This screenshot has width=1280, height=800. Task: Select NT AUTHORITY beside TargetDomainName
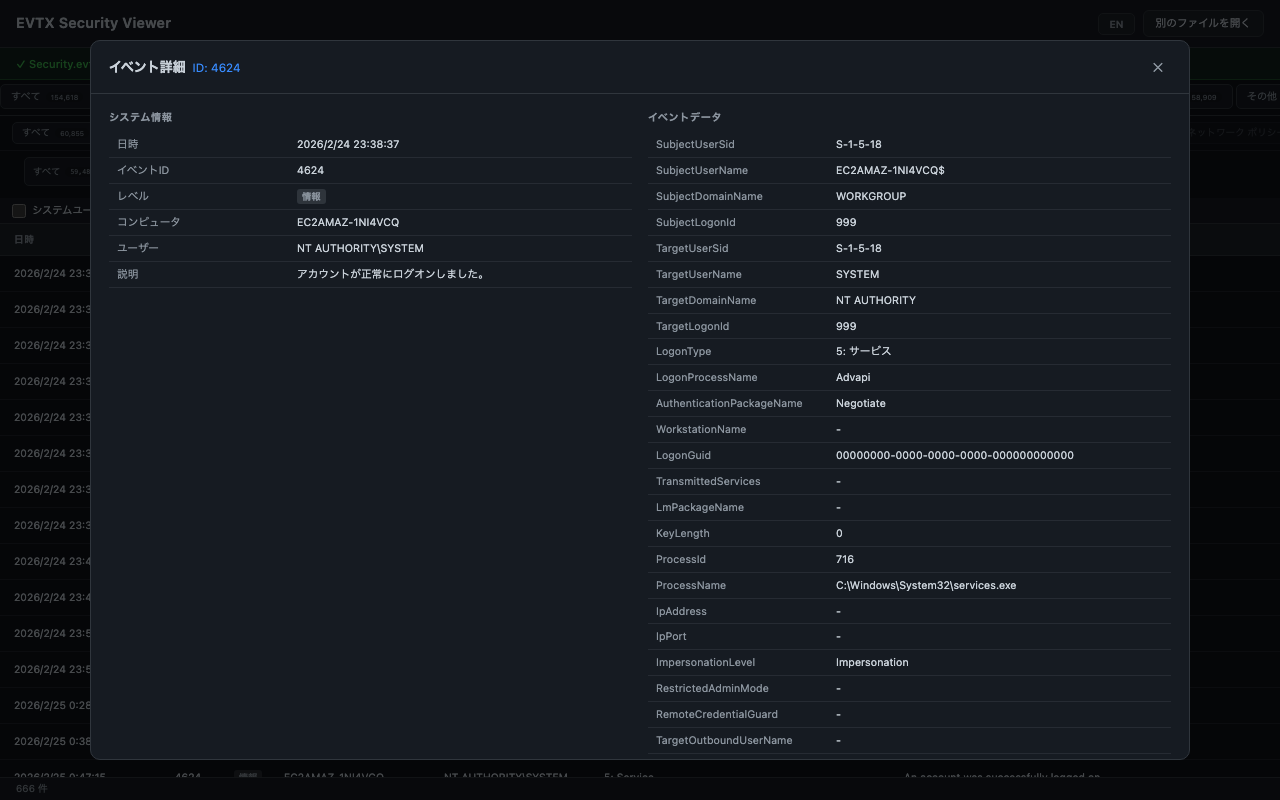coord(876,300)
